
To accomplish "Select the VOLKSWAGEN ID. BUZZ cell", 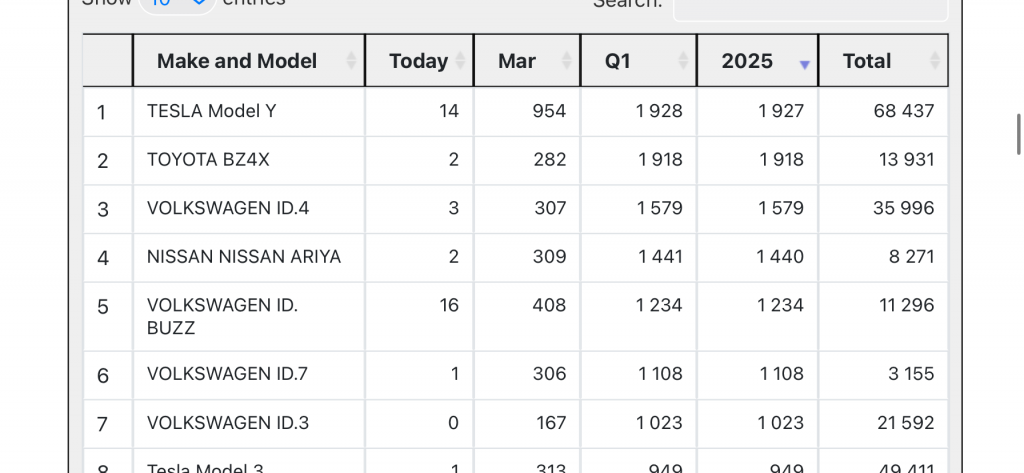I will click(222, 316).
